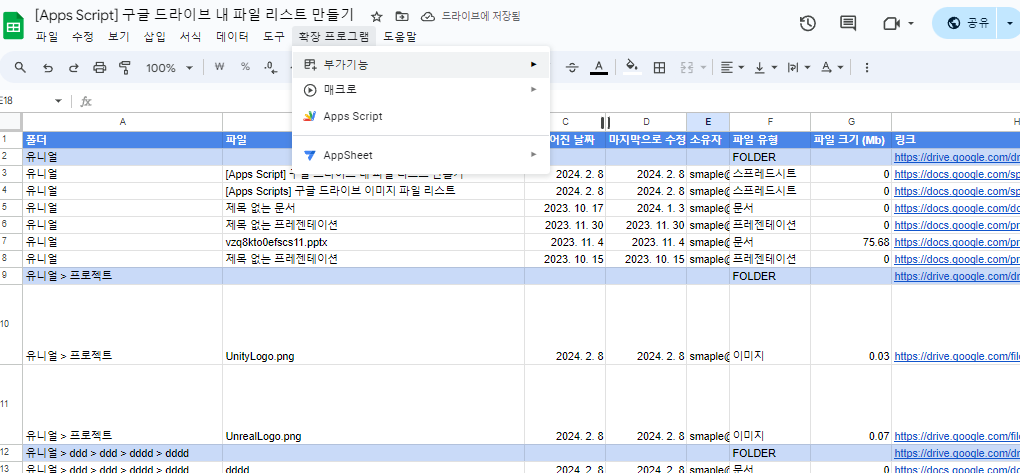Click the 공유 share button
This screenshot has width=1020, height=473.
967,23
